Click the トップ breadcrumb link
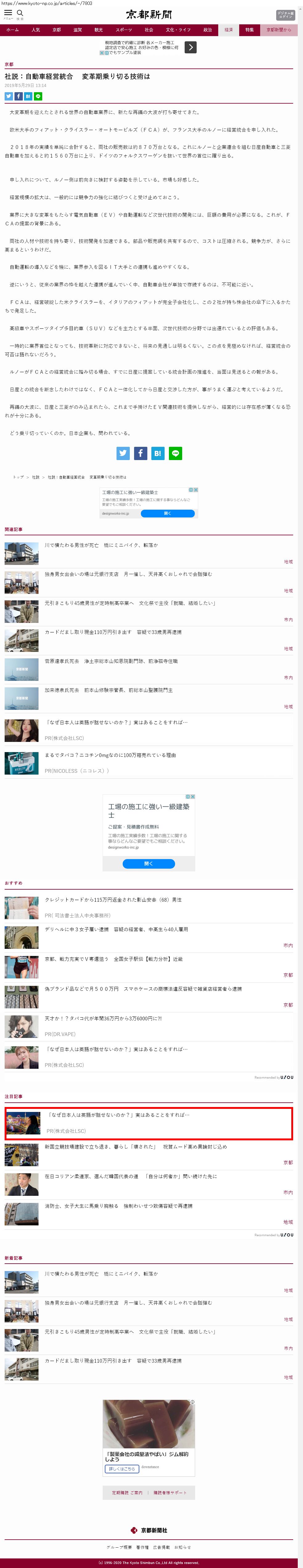Viewport: 303px width, 1568px height. point(18,477)
